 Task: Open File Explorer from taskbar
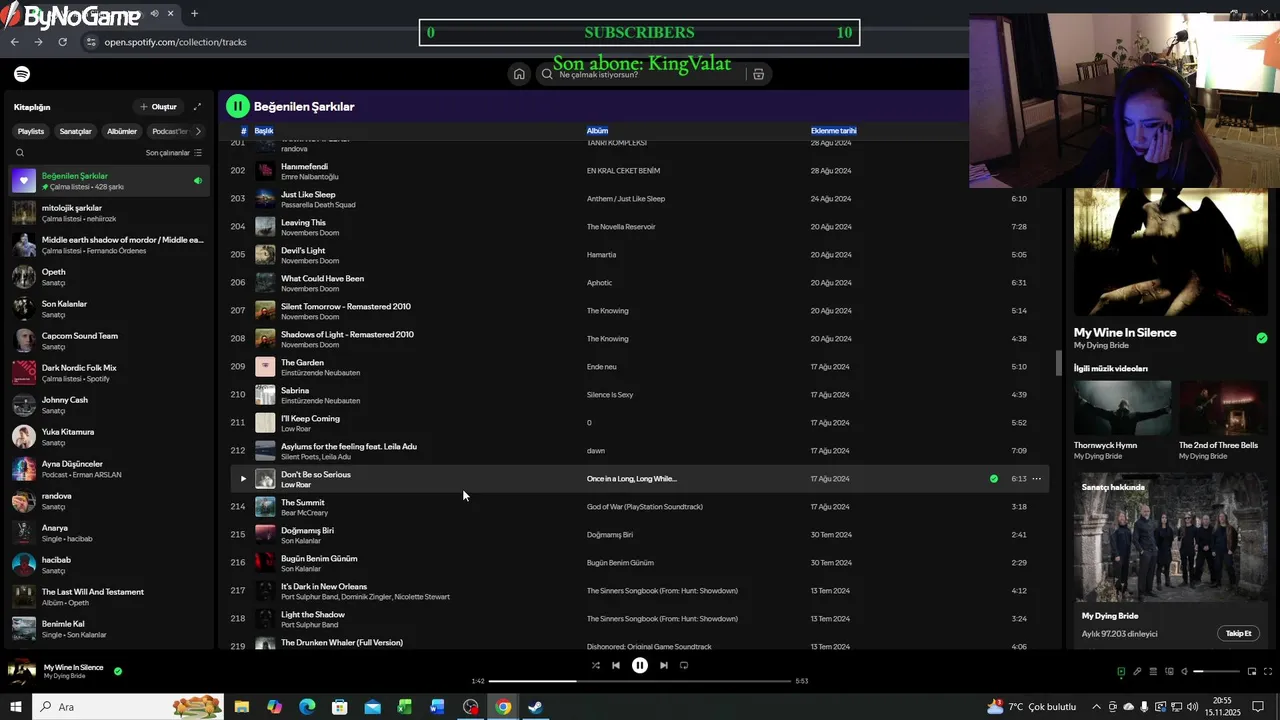[x=242, y=707]
